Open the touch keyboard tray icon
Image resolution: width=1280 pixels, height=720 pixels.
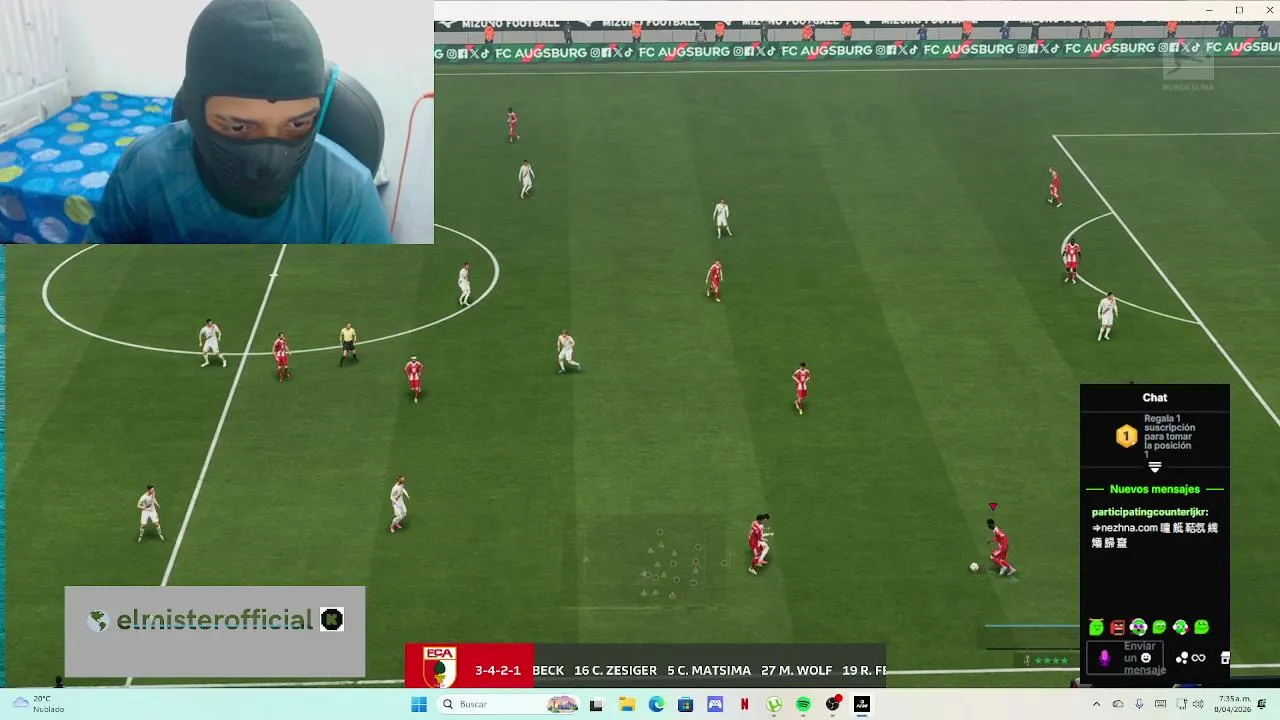pos(1160,704)
